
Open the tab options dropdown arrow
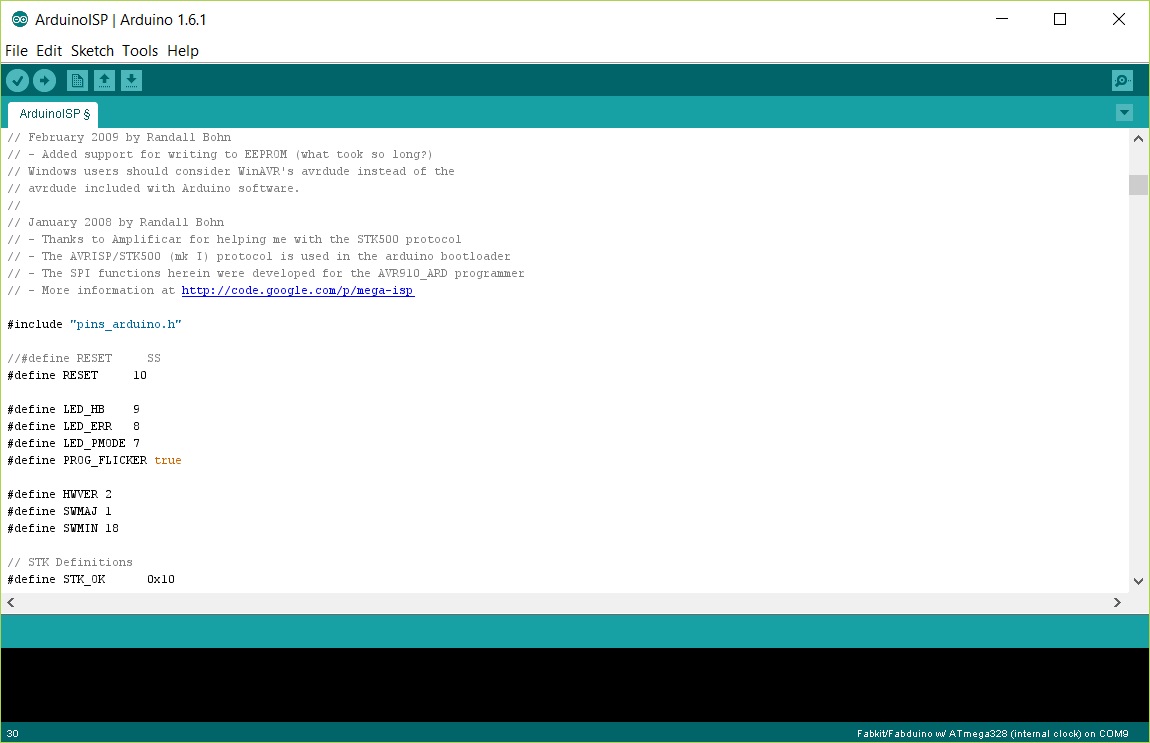point(1124,113)
